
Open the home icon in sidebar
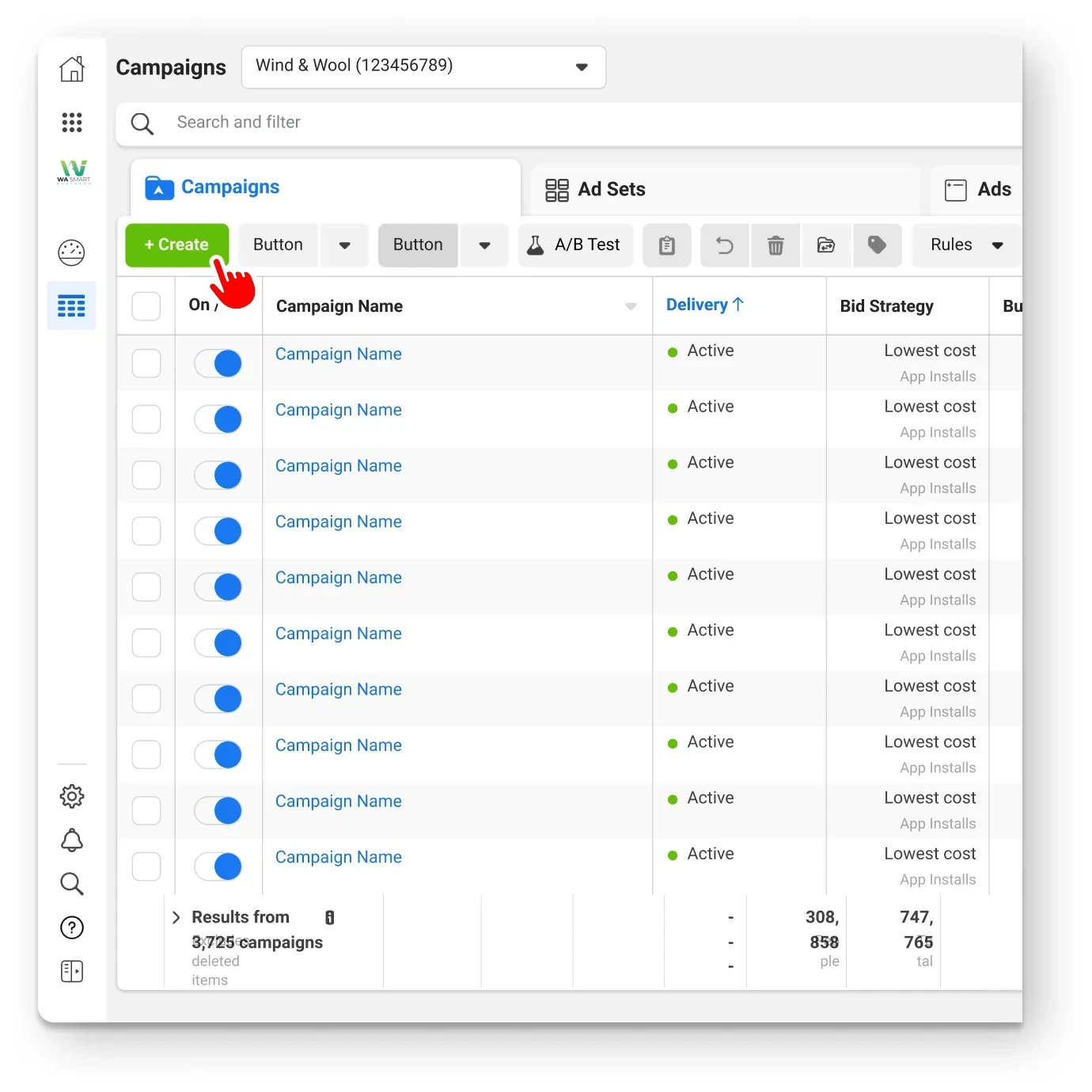click(x=72, y=69)
